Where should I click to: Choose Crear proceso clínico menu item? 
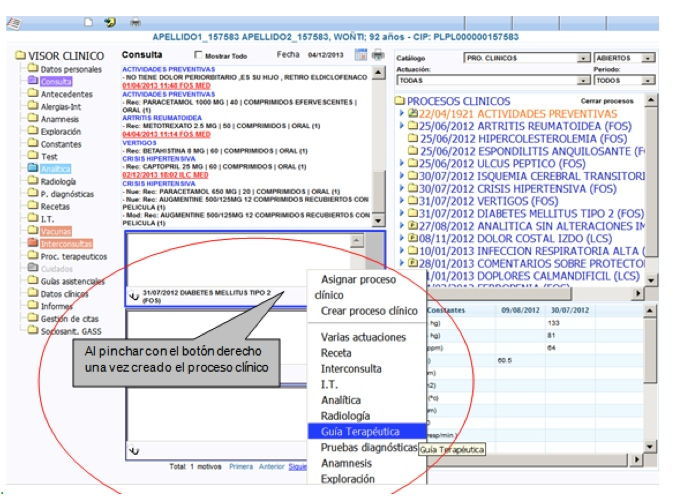[366, 312]
